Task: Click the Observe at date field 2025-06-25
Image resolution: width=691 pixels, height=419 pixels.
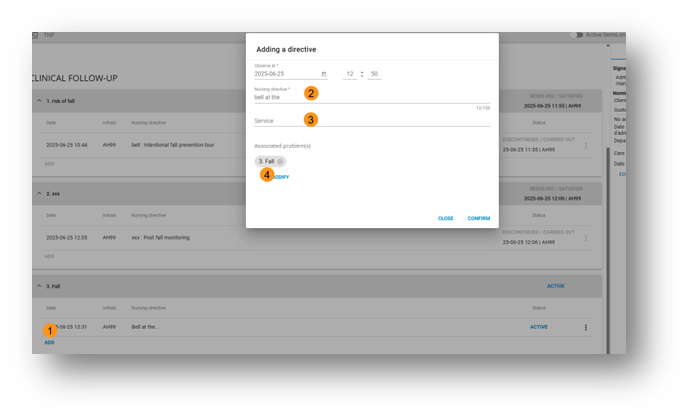Action: pyautogui.click(x=284, y=74)
